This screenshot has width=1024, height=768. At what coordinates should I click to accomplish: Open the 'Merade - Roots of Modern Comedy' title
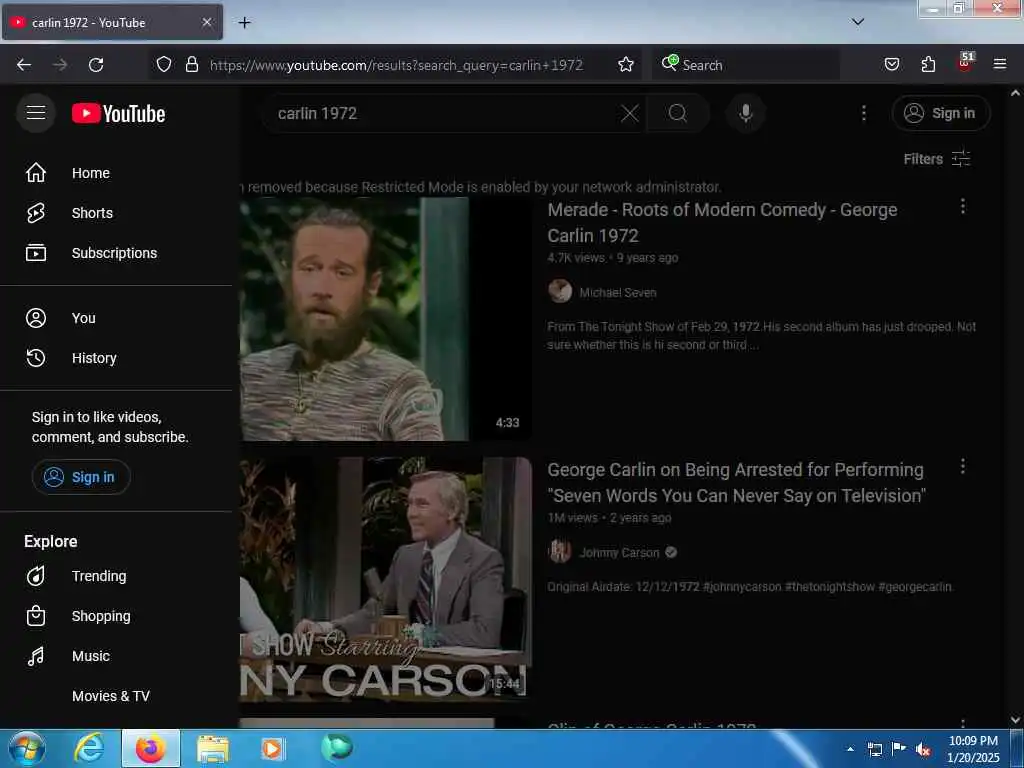722,223
